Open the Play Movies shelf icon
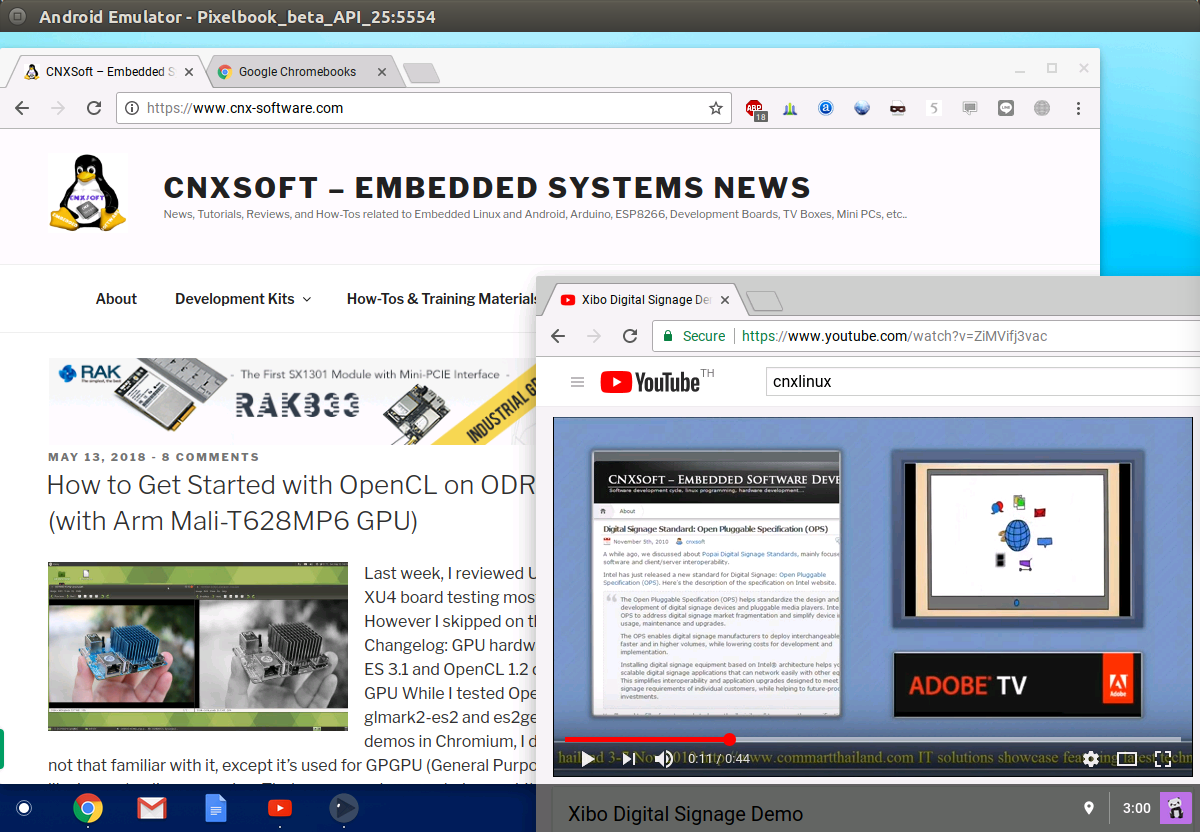1200x832 pixels. [x=344, y=808]
